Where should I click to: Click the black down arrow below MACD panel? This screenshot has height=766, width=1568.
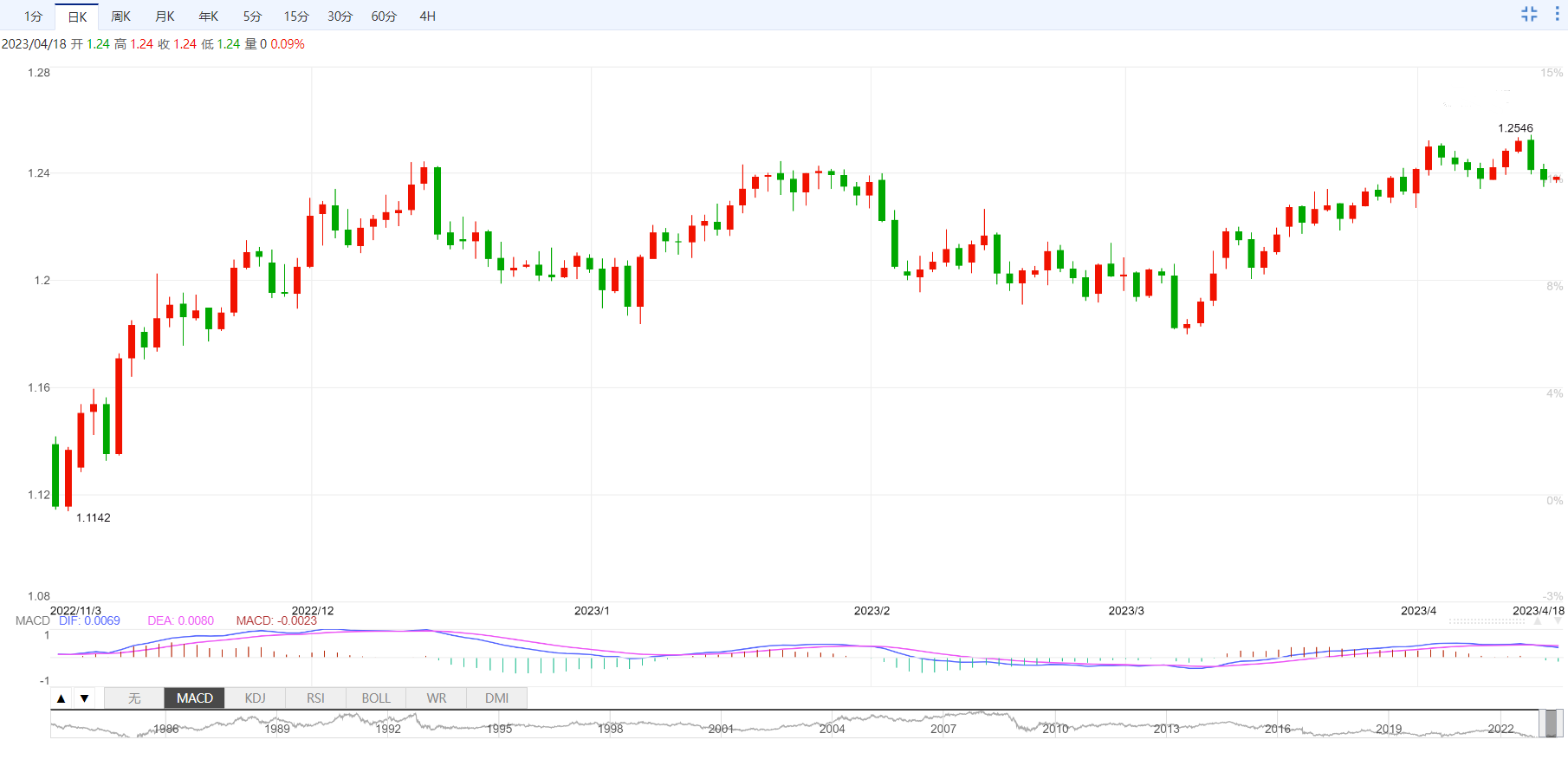[x=84, y=698]
